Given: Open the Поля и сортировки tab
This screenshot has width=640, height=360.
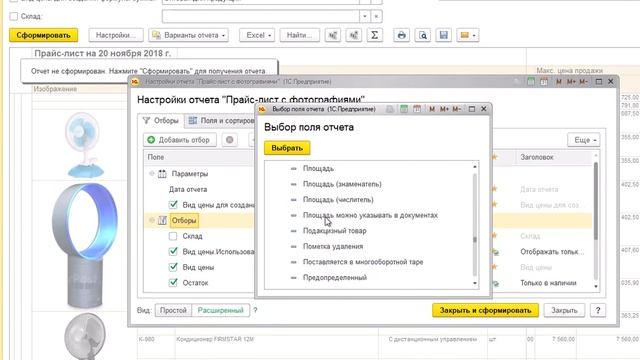Looking at the screenshot, I should pyautogui.click(x=222, y=121).
